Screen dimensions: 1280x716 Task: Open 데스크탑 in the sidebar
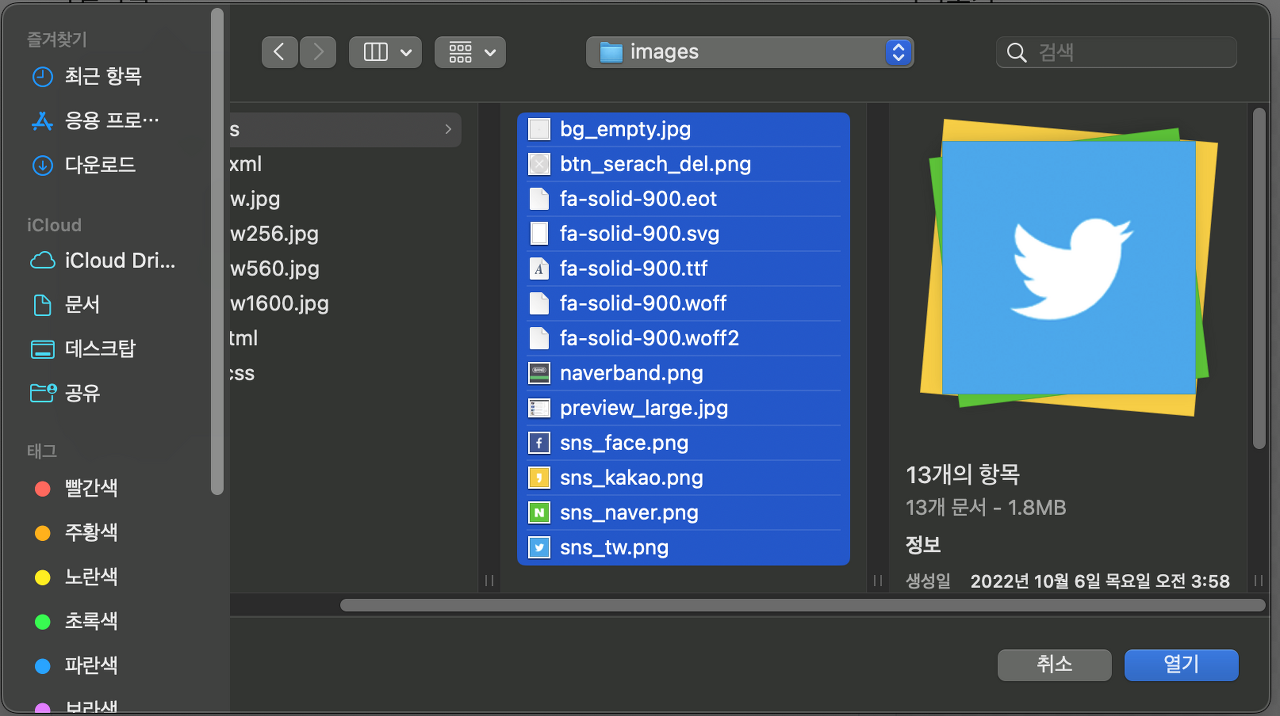tap(100, 349)
